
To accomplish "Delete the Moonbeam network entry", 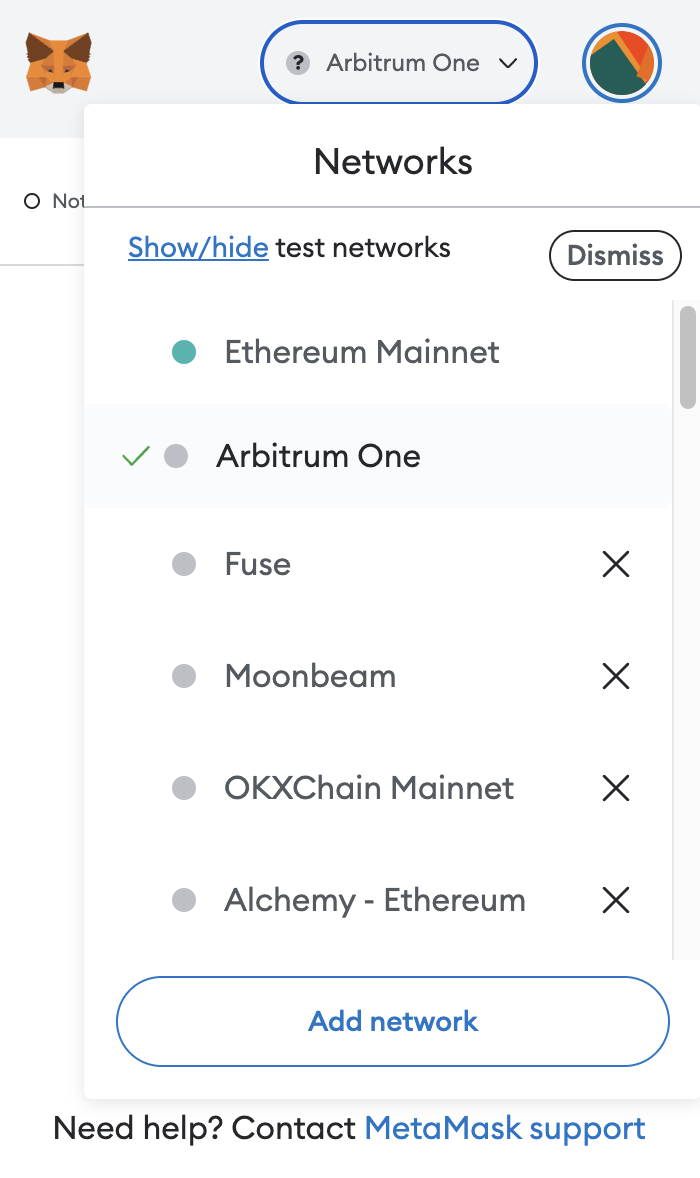I will [x=616, y=677].
